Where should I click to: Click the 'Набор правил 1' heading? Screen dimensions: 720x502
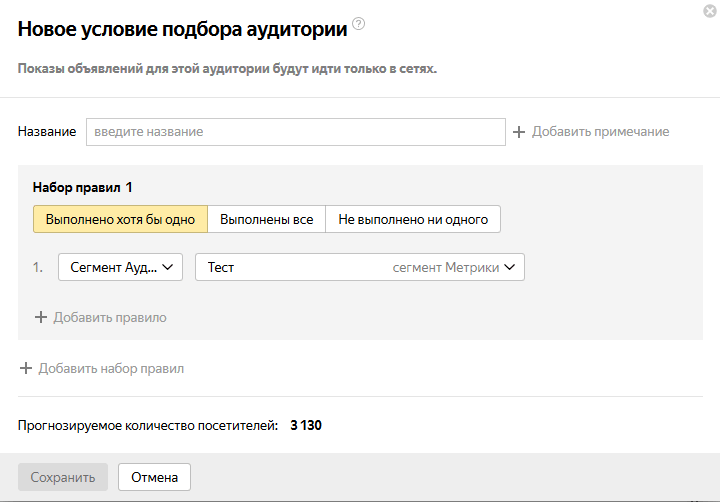tap(83, 187)
